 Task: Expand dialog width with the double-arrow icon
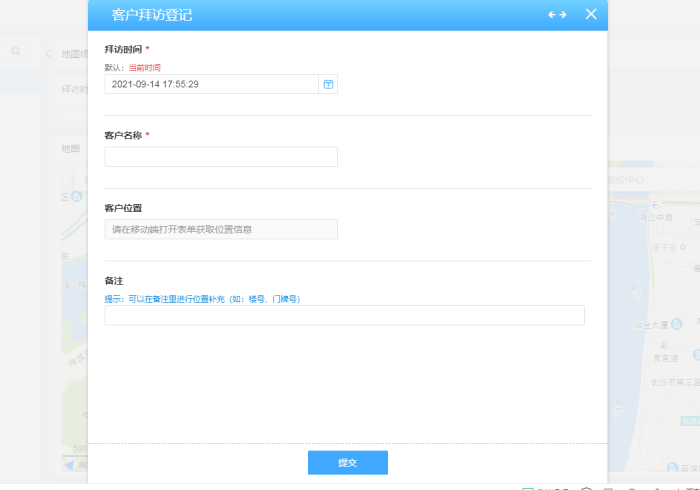click(557, 14)
